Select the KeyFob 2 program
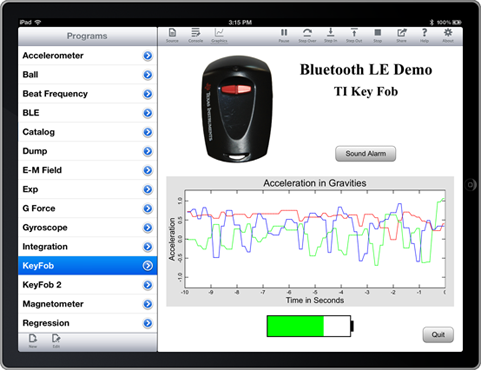The width and height of the screenshot is (481, 370). tap(87, 285)
